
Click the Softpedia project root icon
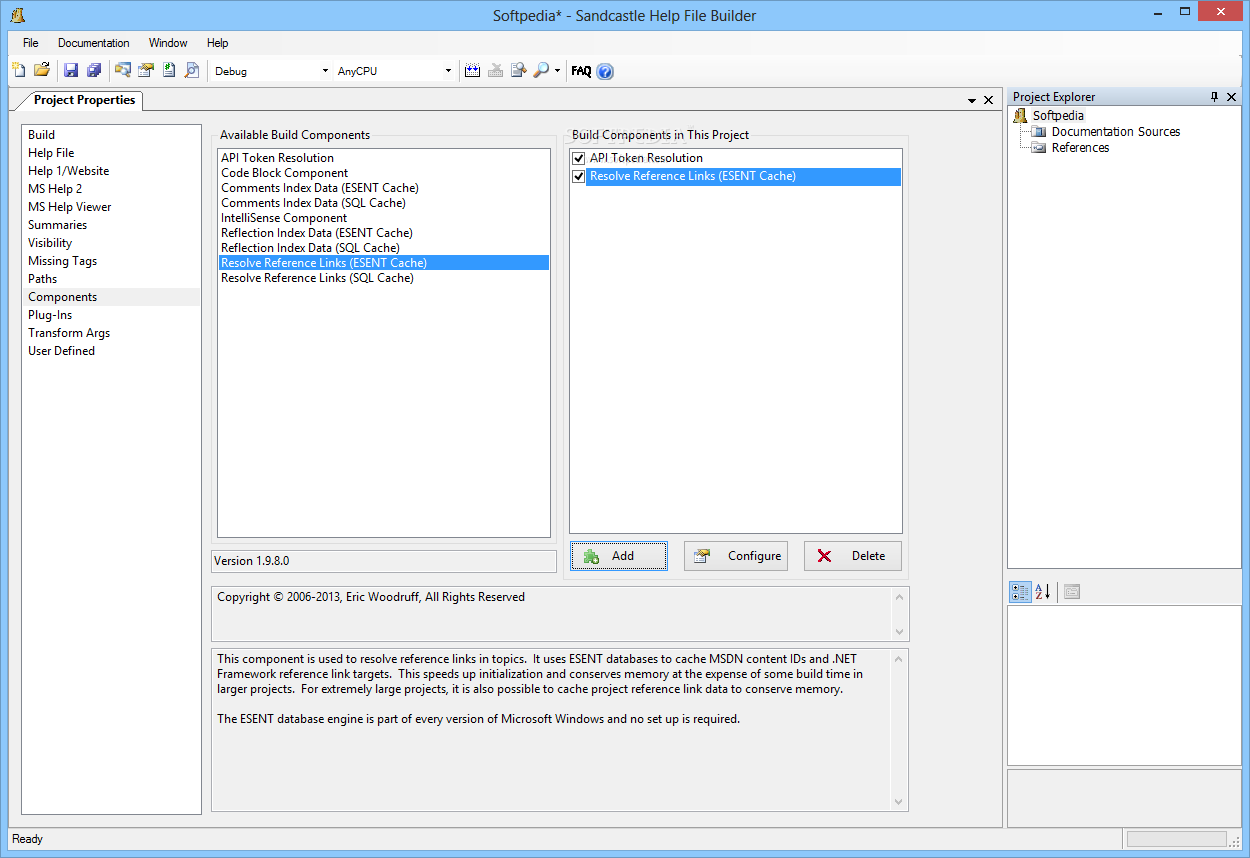pos(1021,116)
